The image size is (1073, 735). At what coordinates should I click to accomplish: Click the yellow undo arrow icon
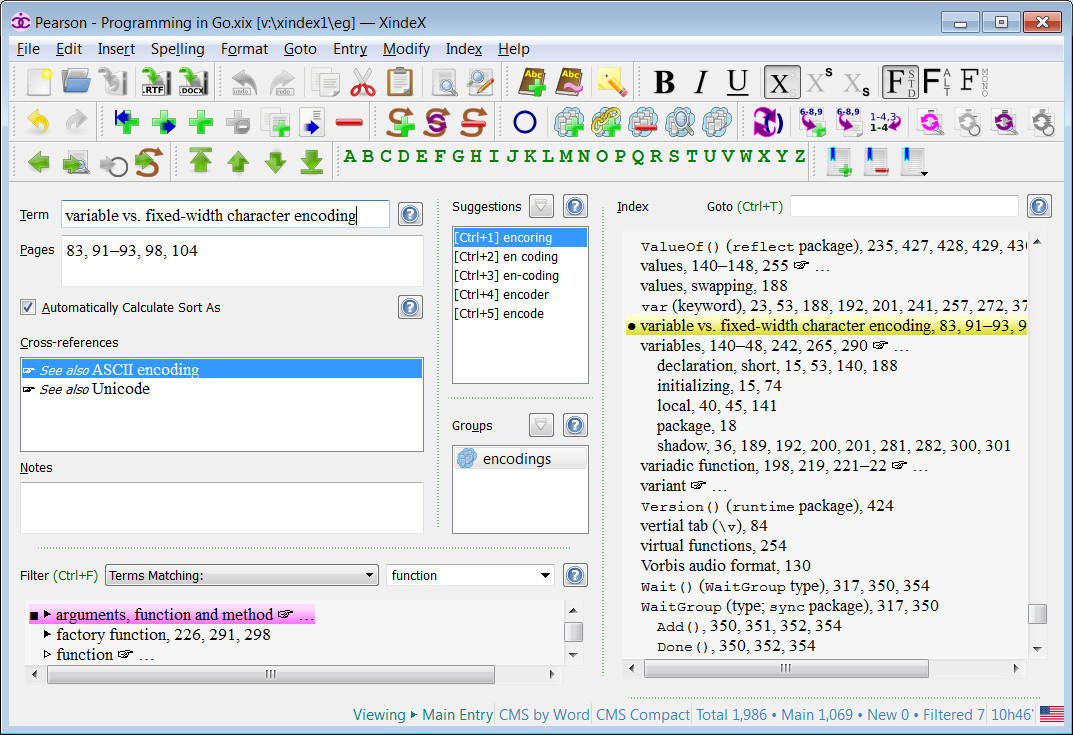click(x=38, y=122)
